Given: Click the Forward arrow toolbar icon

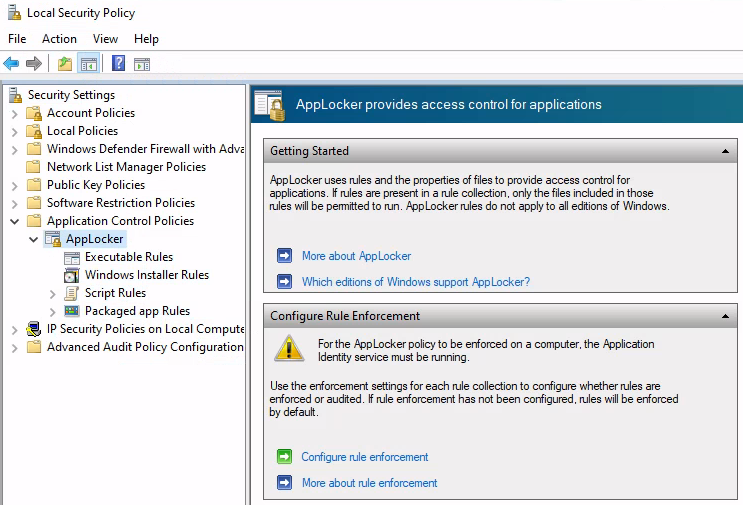Looking at the screenshot, I should pyautogui.click(x=34, y=64).
